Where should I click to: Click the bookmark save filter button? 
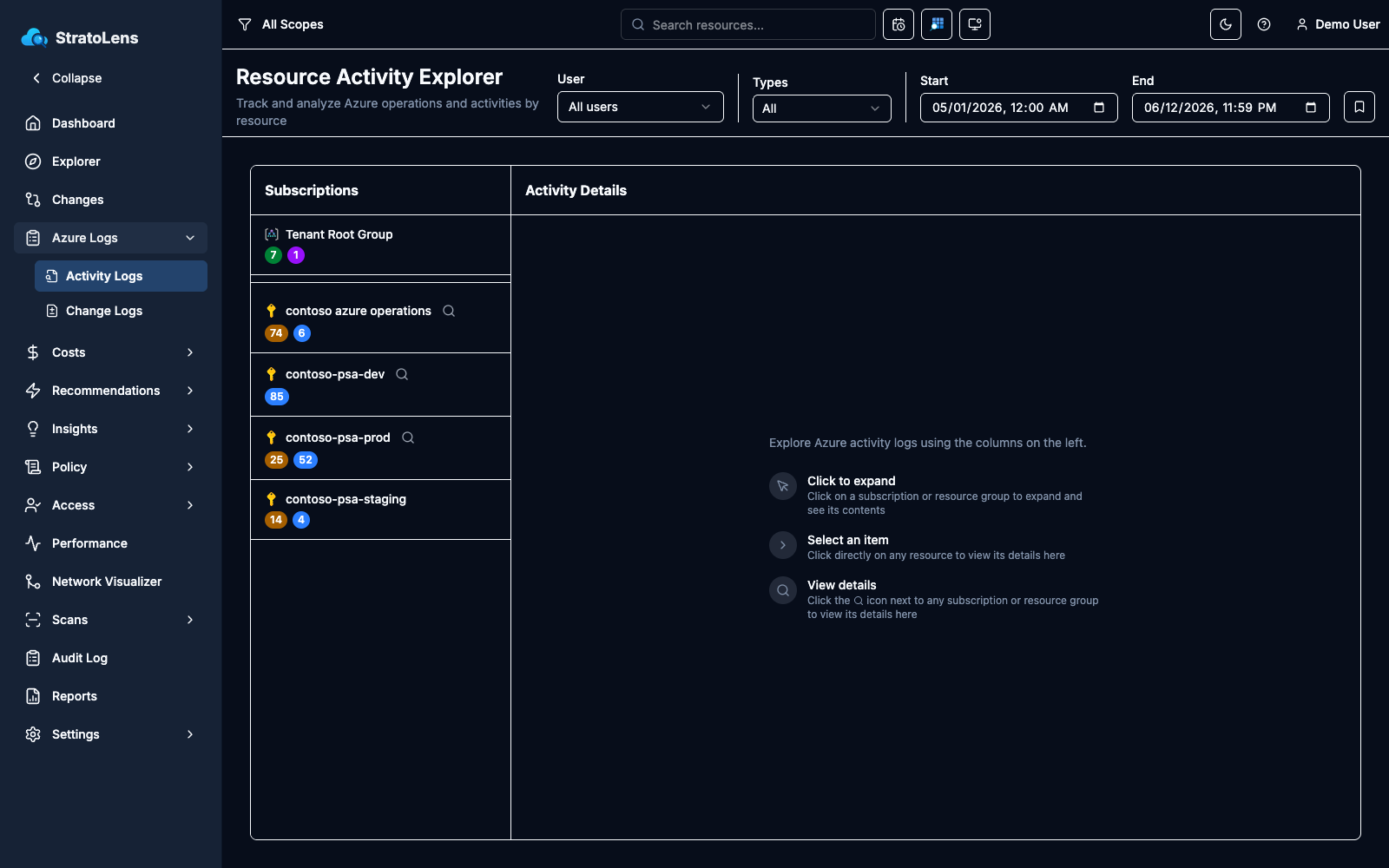(1359, 107)
